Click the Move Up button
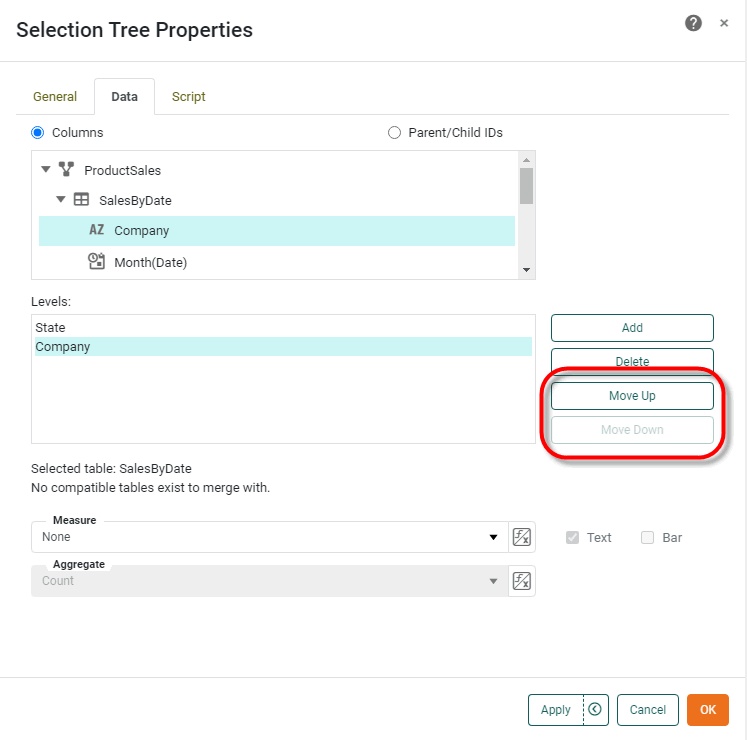This screenshot has width=747, height=740. 632,395
